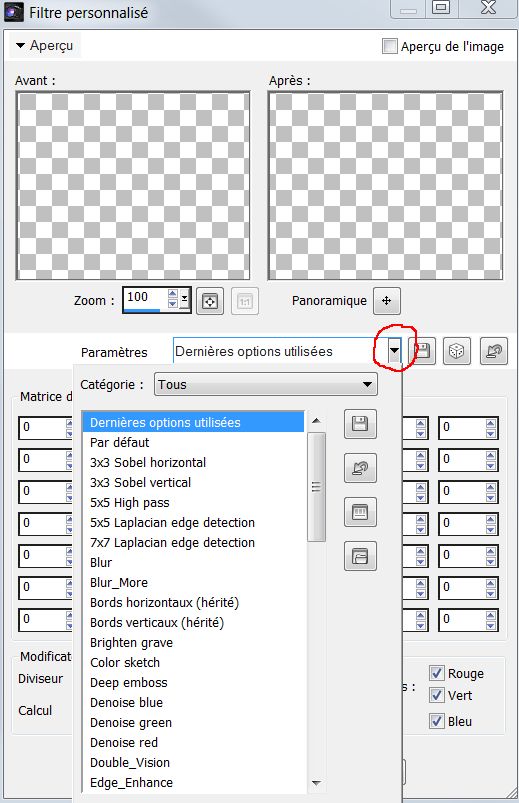
Task: Click the preset list scrollbar thumb
Action: pyautogui.click(x=317, y=487)
